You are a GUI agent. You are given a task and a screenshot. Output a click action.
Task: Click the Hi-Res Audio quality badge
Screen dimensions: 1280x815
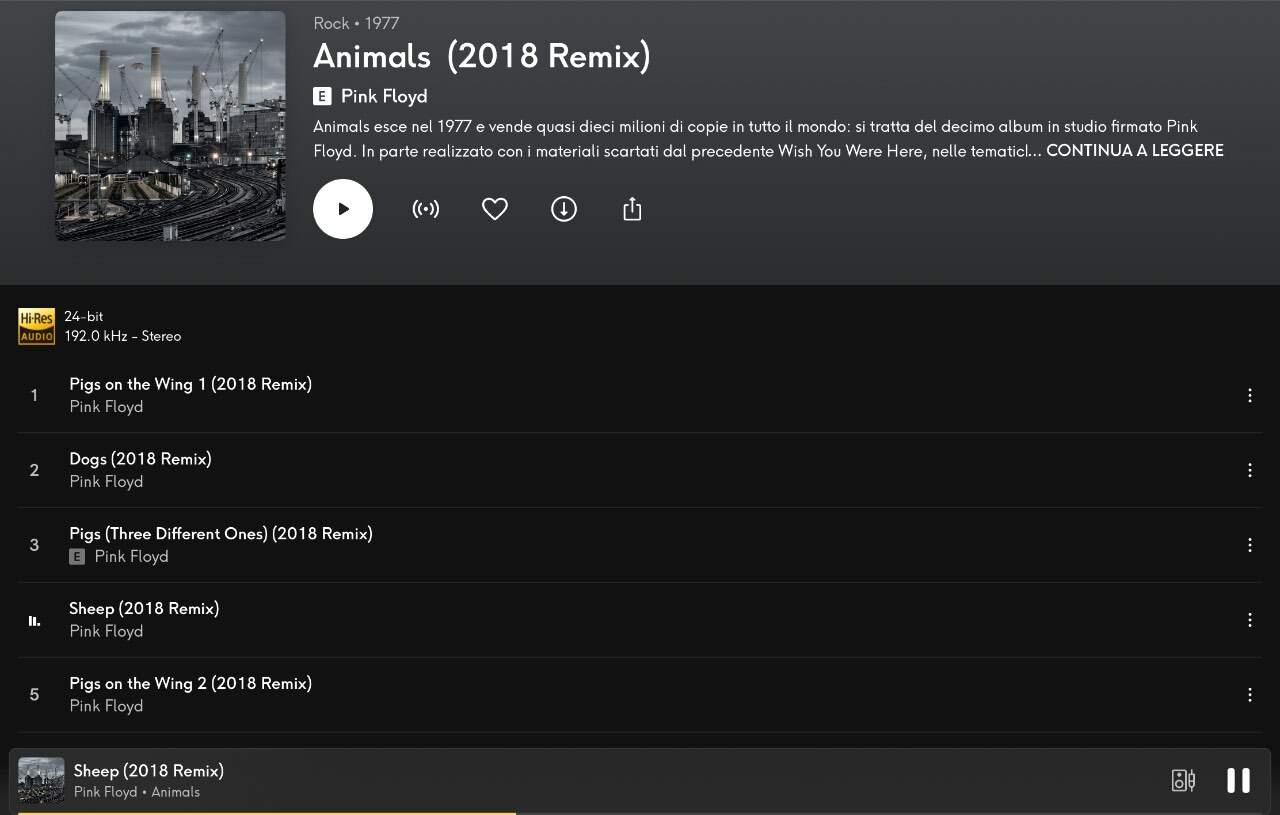(x=36, y=326)
